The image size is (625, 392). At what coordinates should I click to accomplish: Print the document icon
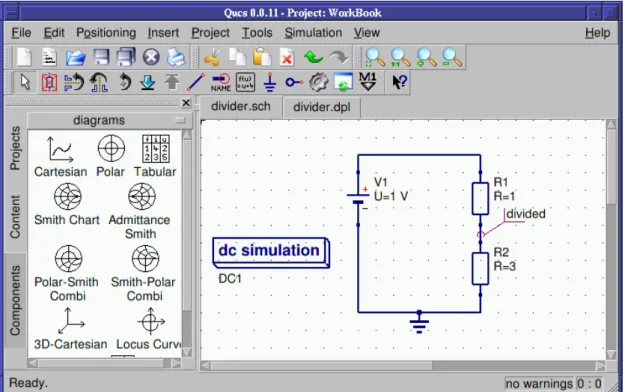[x=176, y=57]
